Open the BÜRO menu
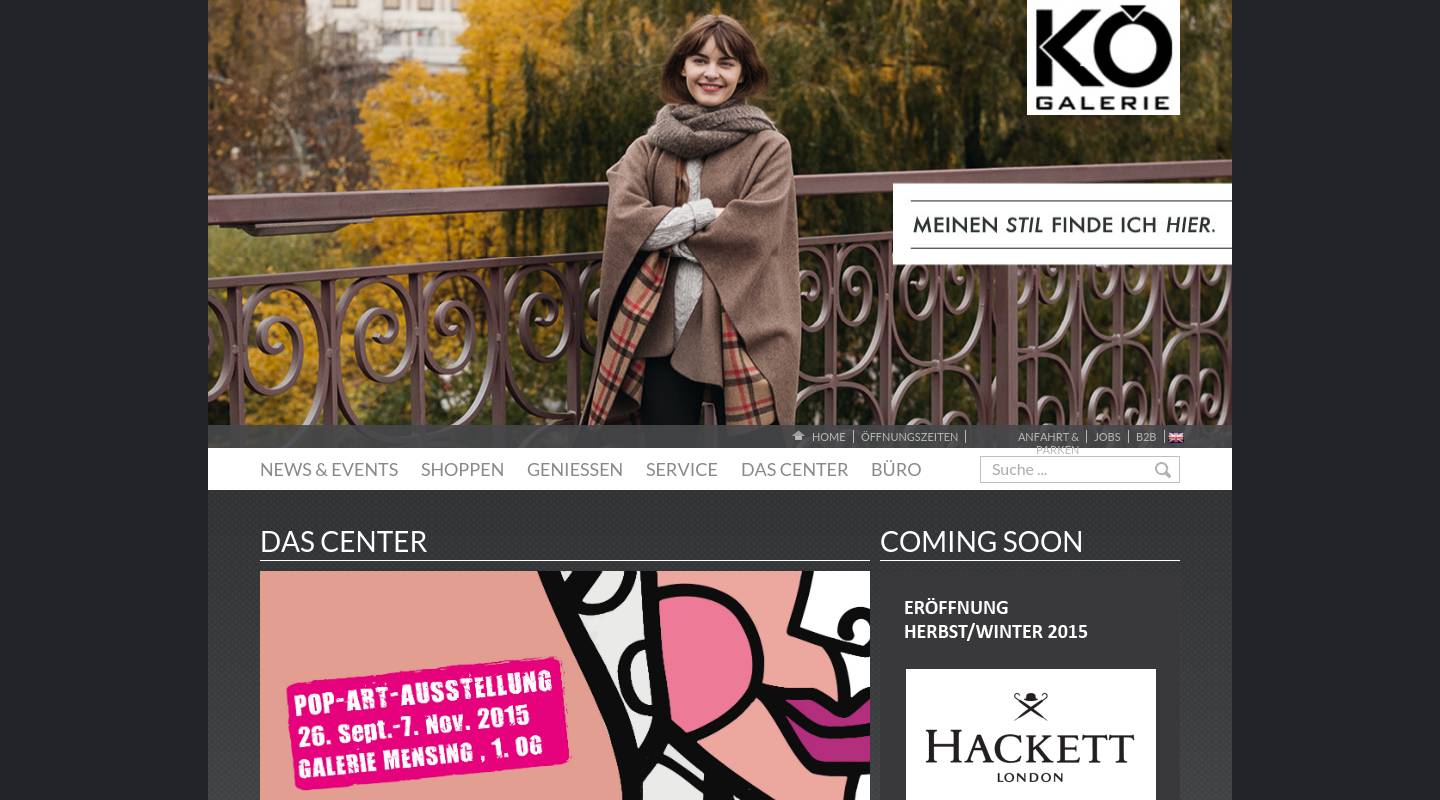 click(x=896, y=470)
